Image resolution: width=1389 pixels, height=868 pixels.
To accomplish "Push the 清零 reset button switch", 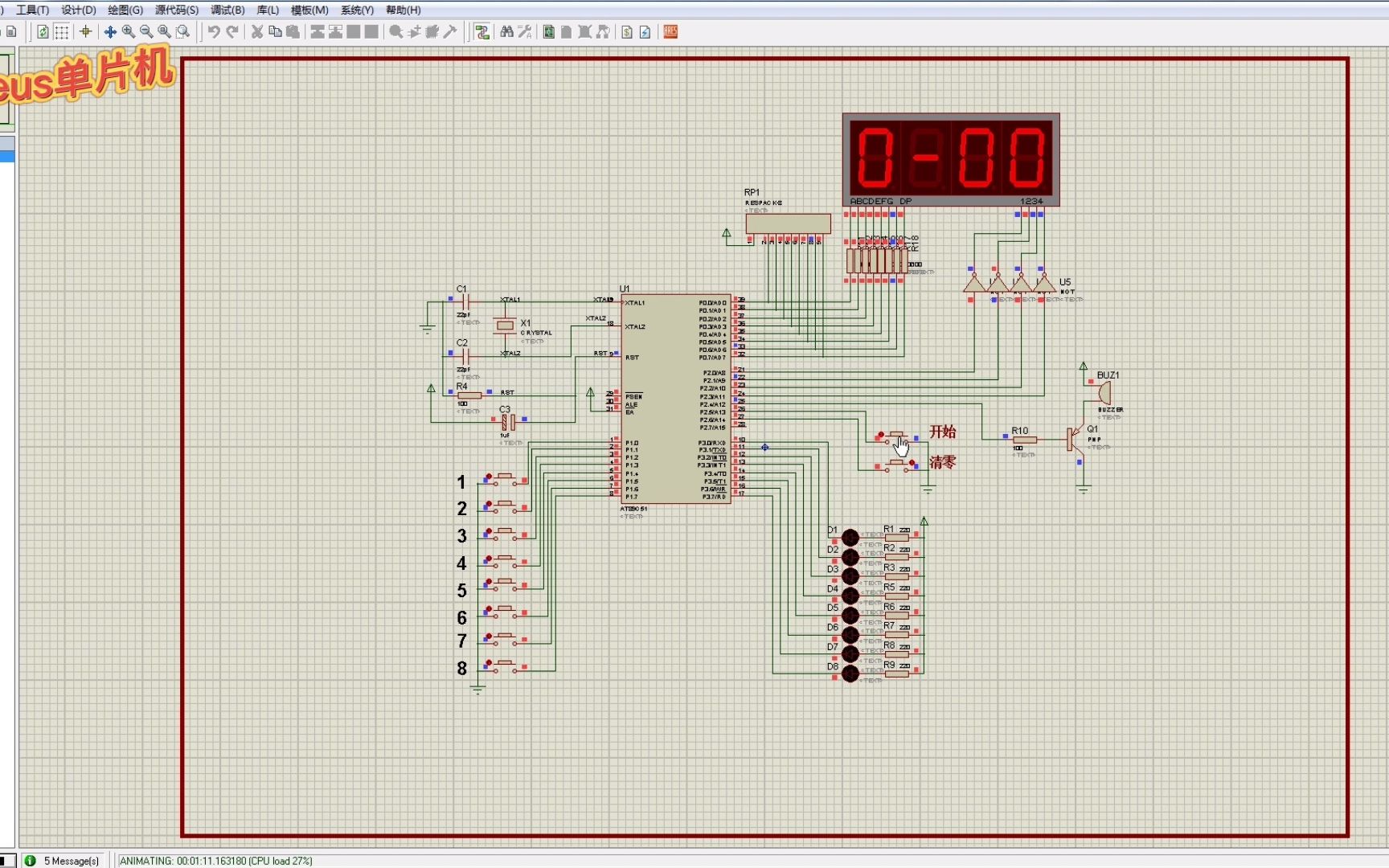I will [x=897, y=465].
